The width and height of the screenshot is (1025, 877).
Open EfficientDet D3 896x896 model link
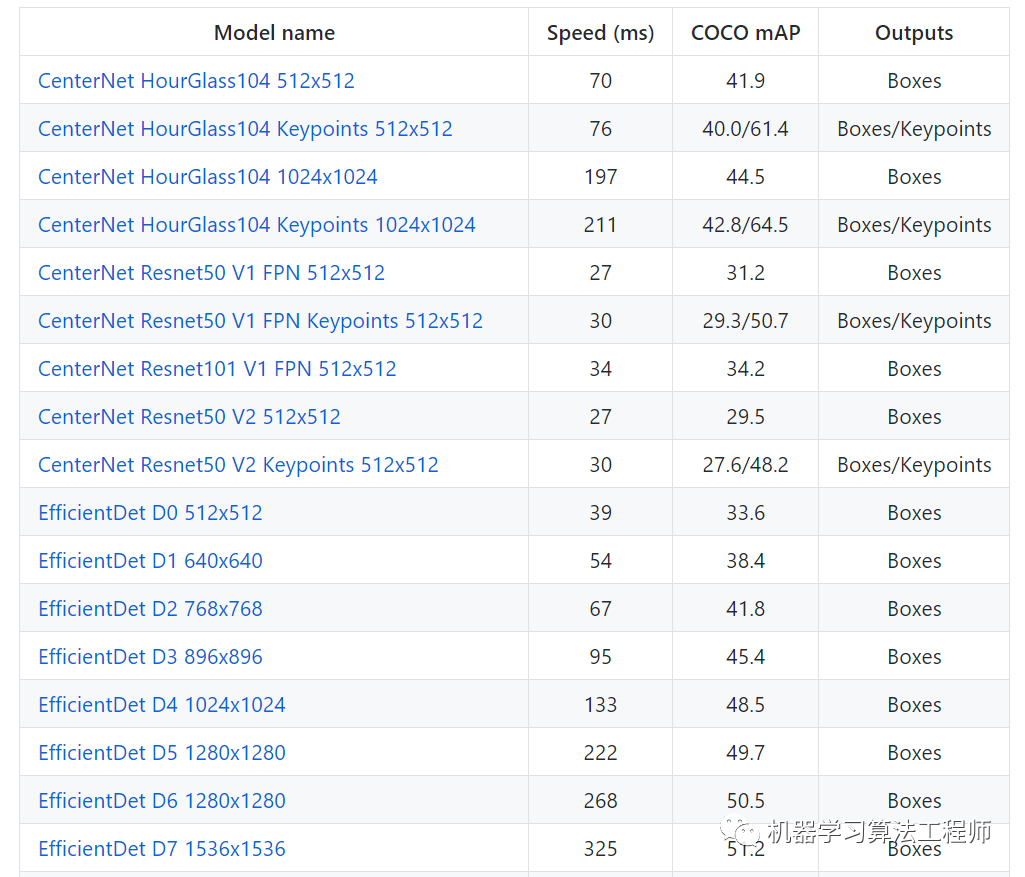point(150,657)
